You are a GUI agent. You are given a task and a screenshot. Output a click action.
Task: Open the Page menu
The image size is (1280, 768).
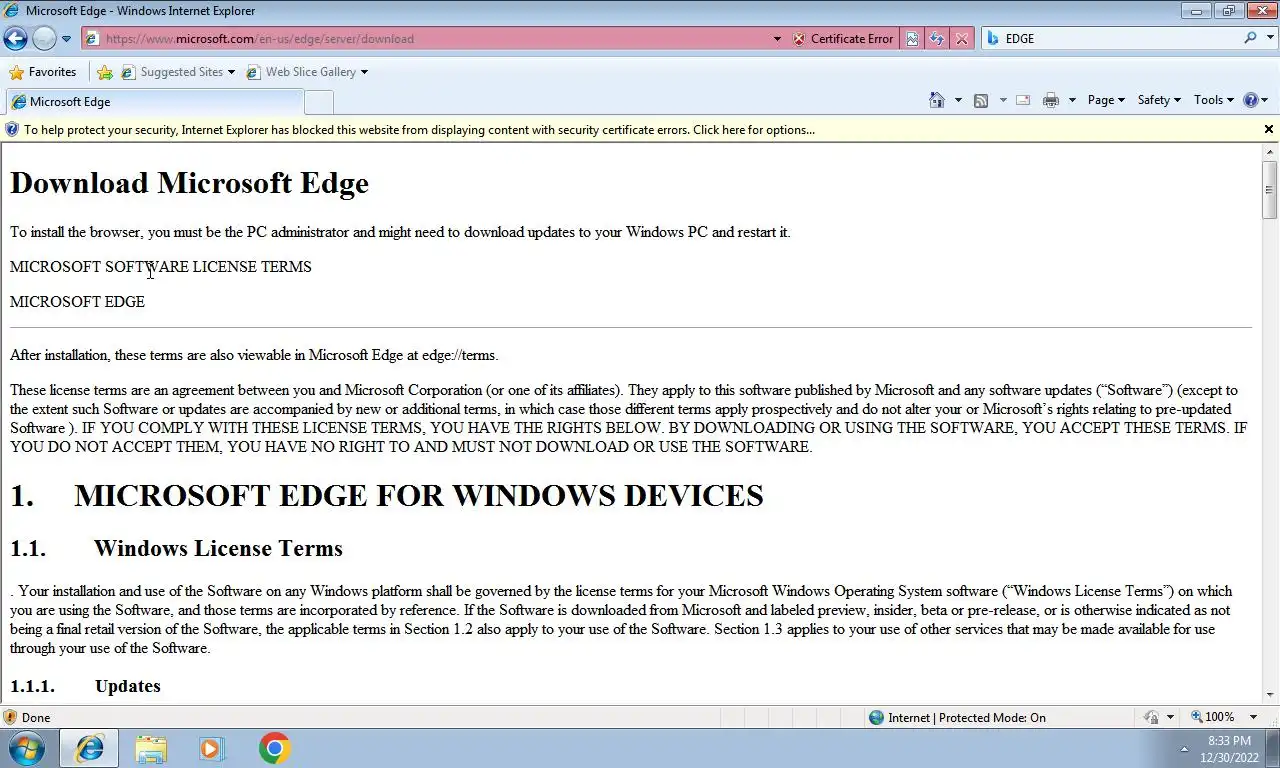click(1106, 100)
